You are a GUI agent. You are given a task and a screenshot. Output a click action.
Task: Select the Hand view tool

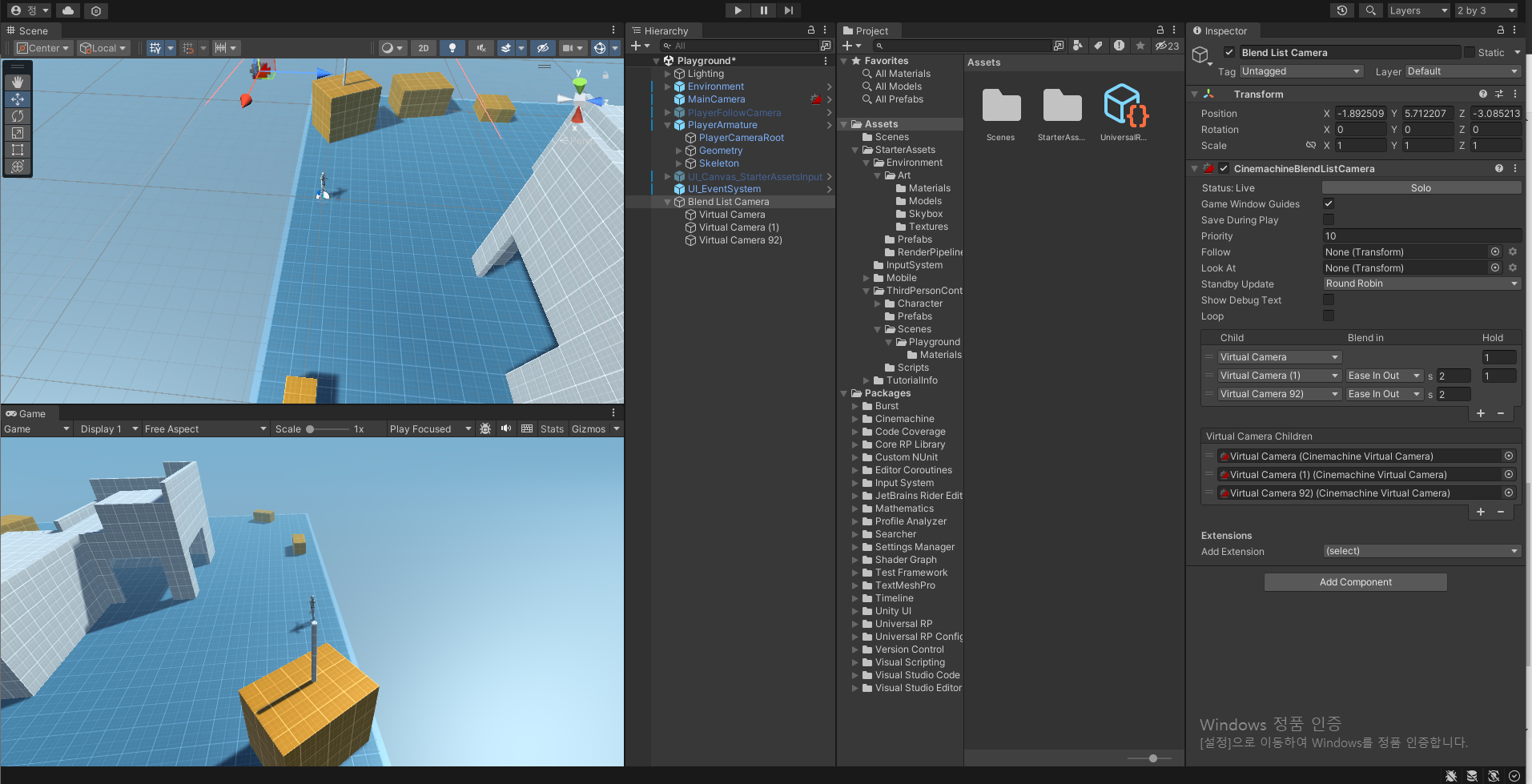click(18, 82)
